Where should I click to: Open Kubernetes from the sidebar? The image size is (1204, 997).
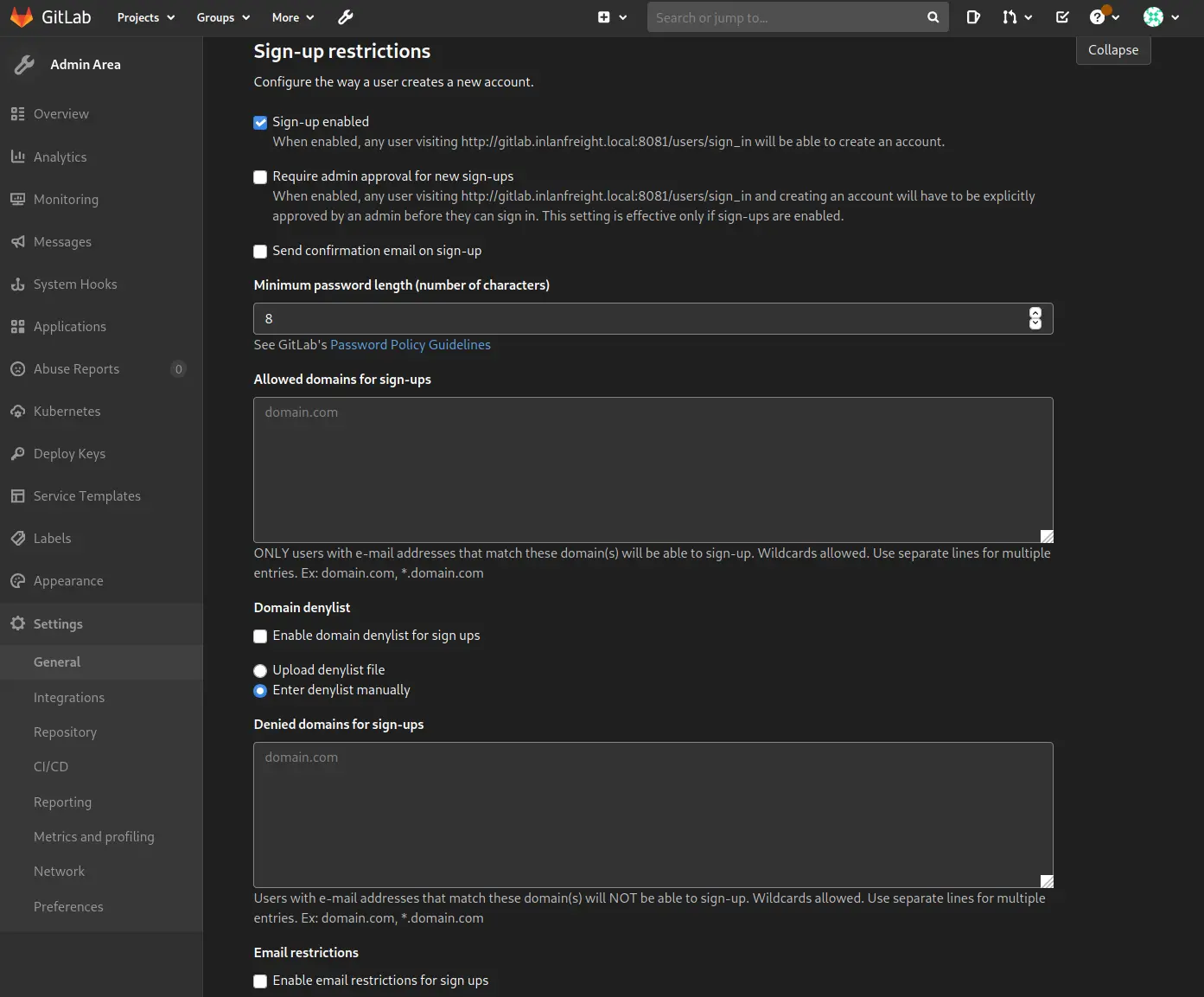[x=67, y=412]
